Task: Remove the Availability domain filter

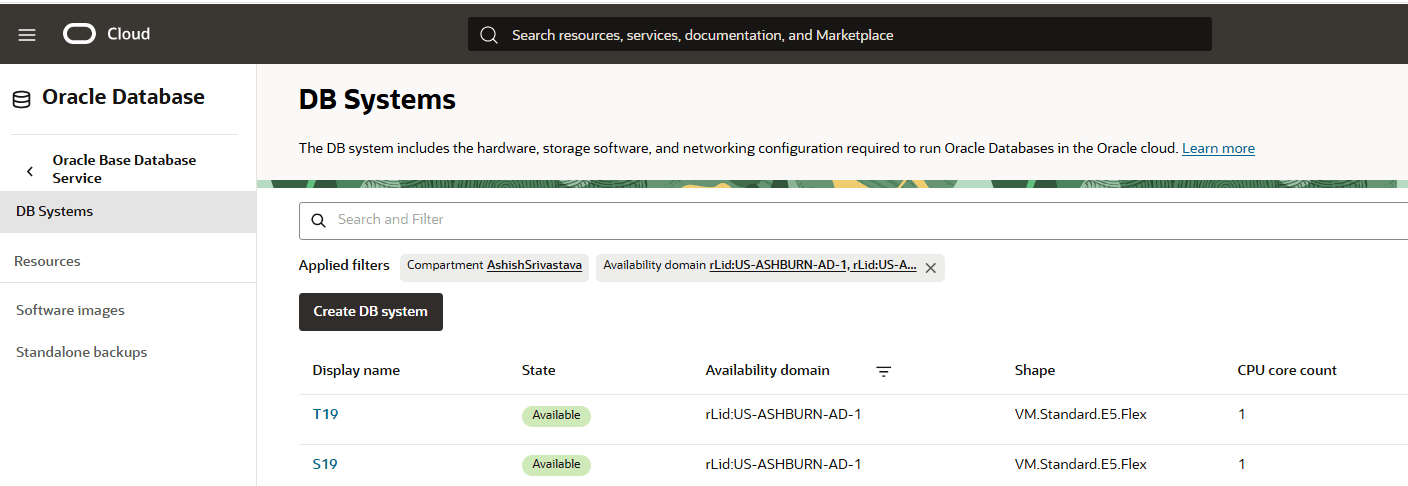Action: (x=930, y=268)
